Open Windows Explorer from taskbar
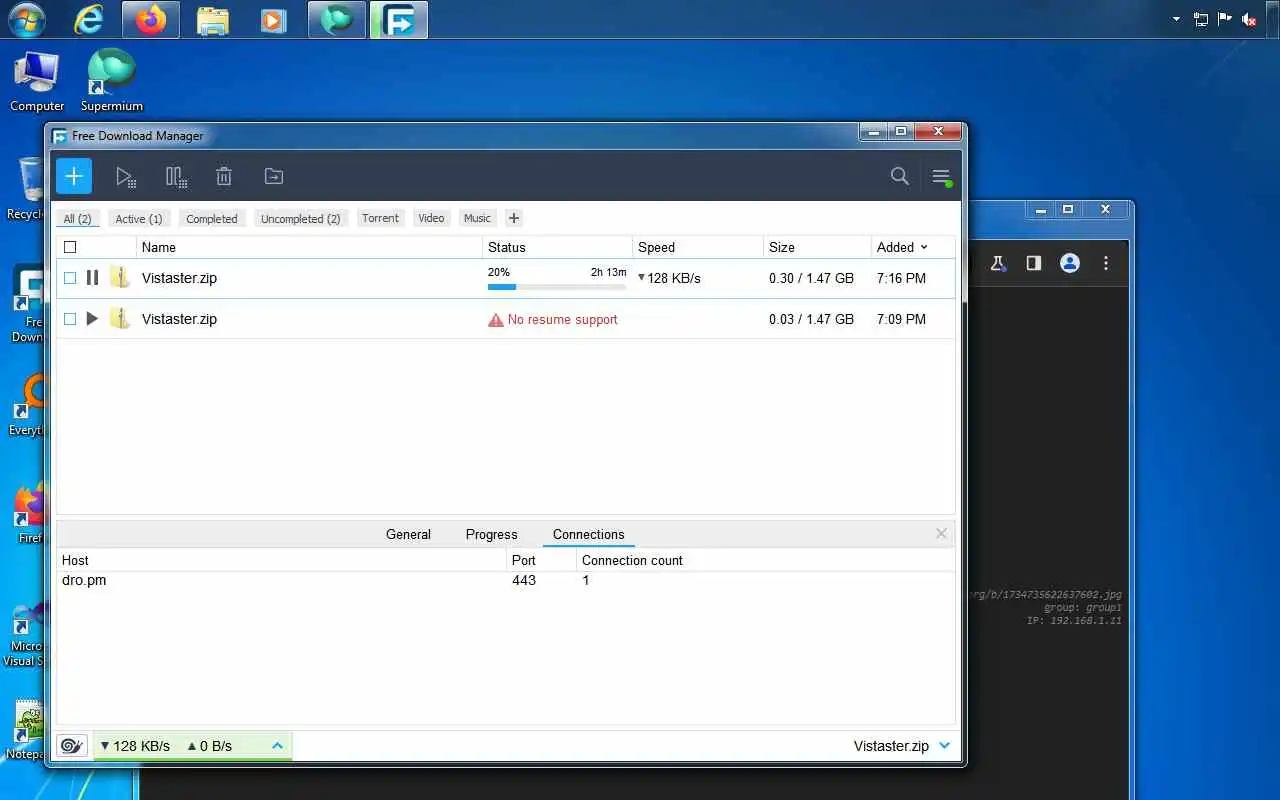The width and height of the screenshot is (1280, 800). coord(213,19)
